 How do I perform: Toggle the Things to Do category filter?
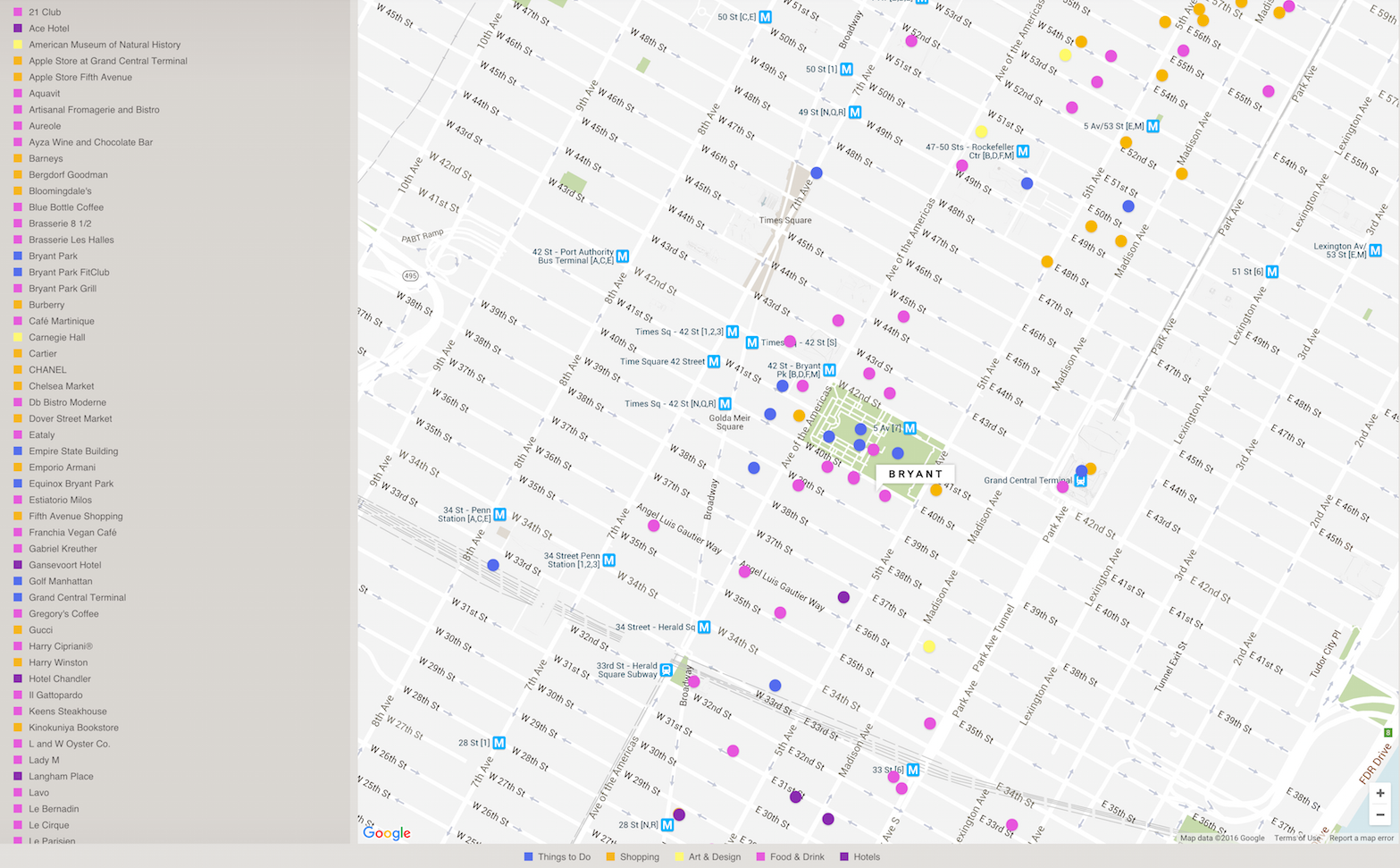point(557,856)
